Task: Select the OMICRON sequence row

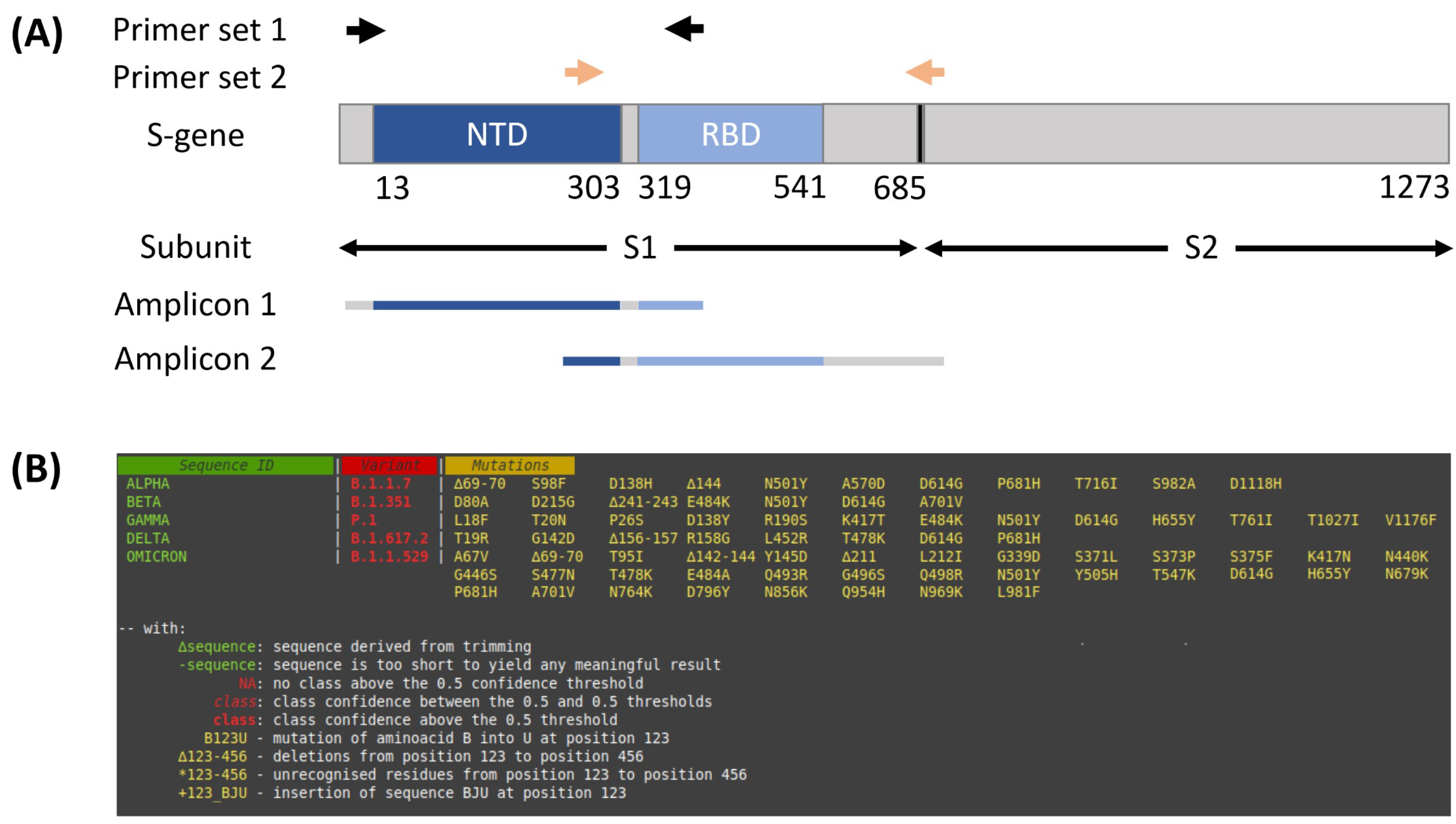Action: click(156, 556)
